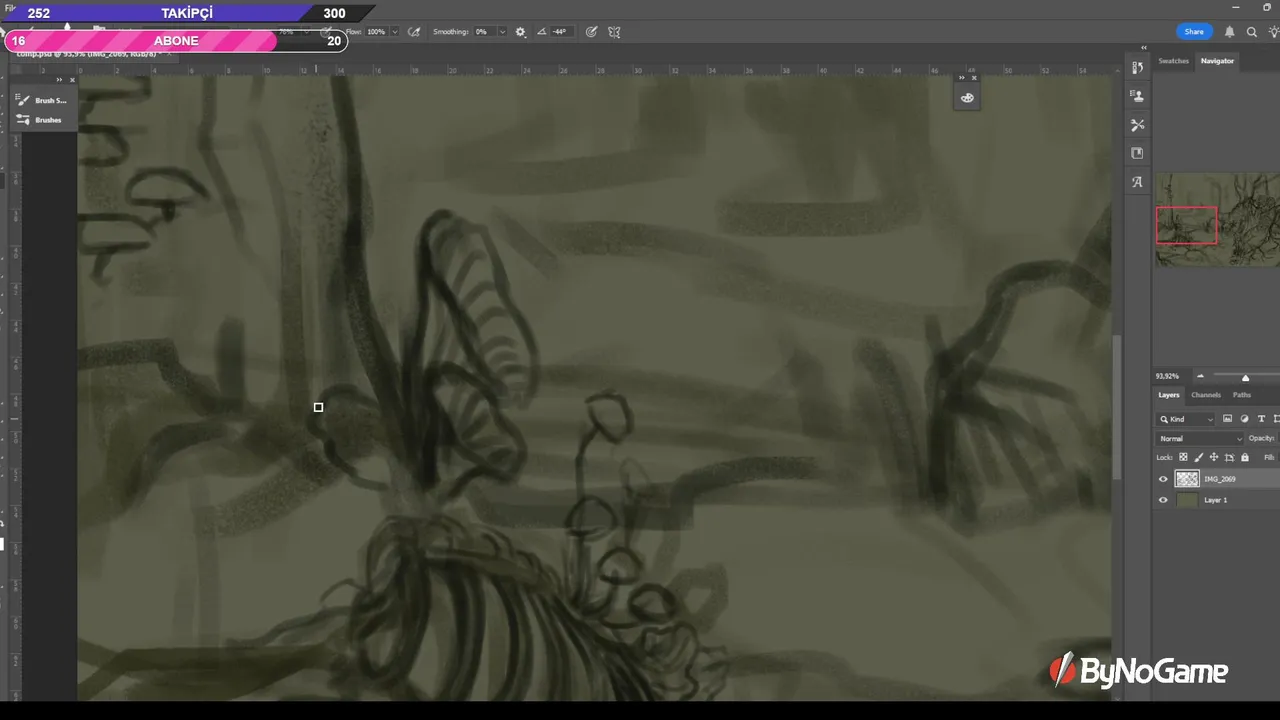1280x720 pixels.
Task: Open the Clone Source panel icon
Action: tap(1137, 96)
